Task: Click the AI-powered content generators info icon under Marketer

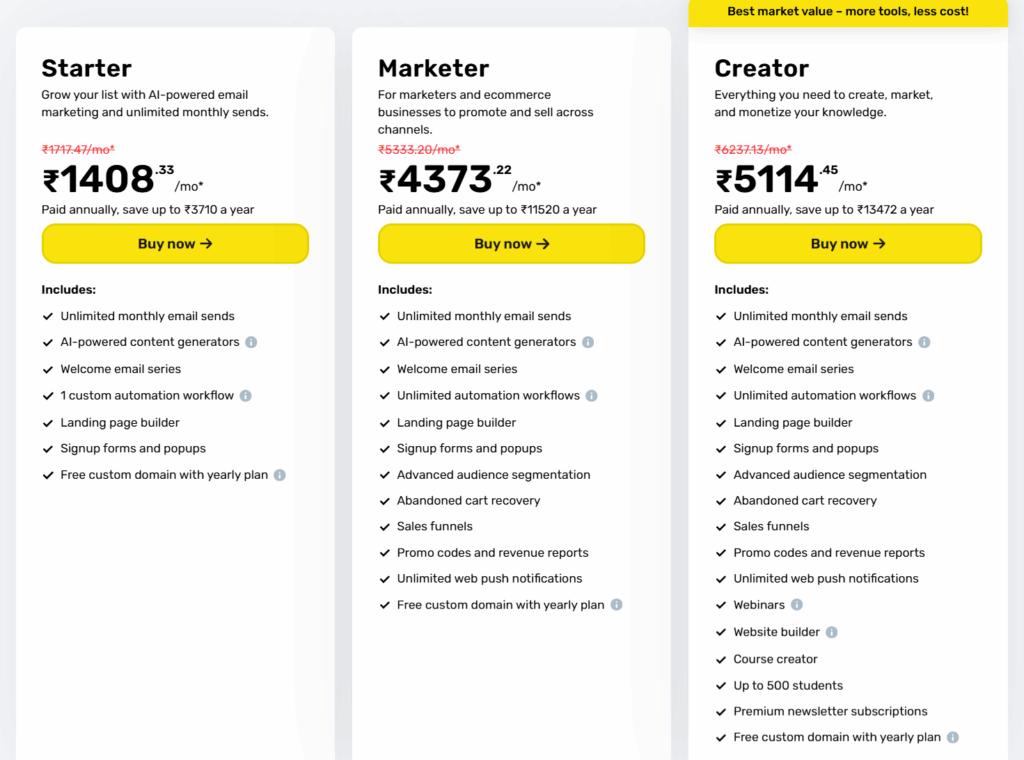Action: tap(587, 342)
